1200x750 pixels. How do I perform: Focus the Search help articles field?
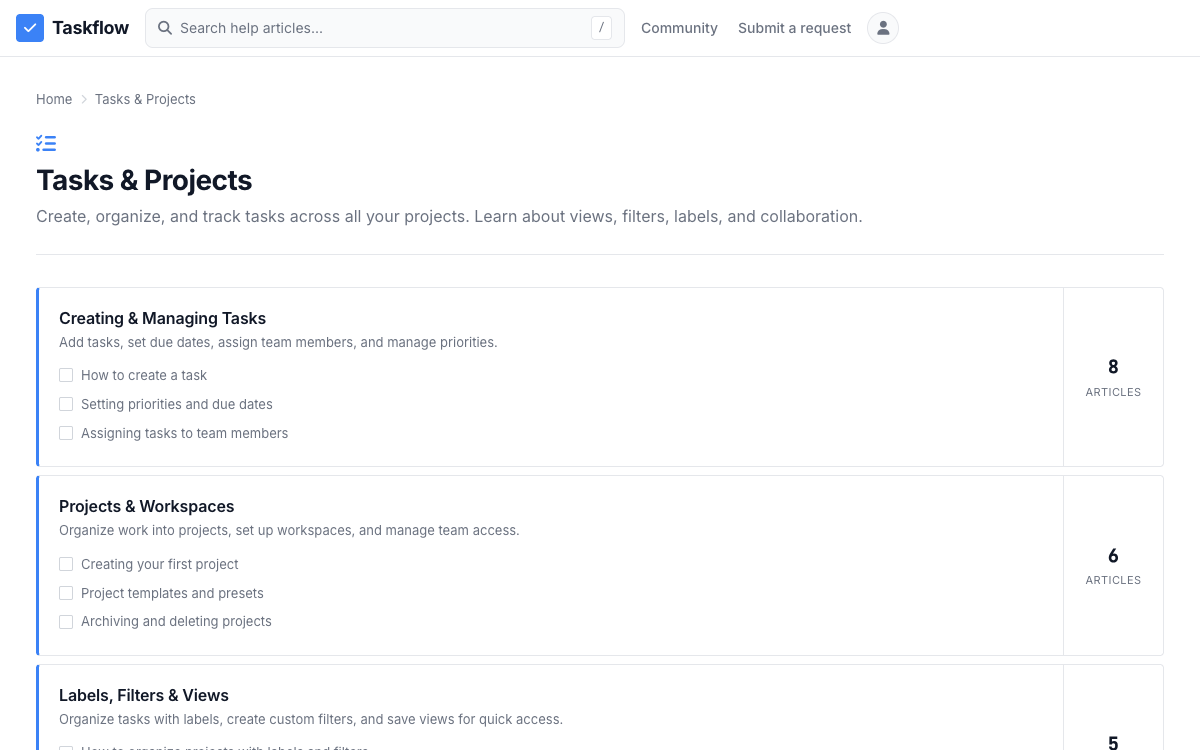pyautogui.click(x=385, y=28)
